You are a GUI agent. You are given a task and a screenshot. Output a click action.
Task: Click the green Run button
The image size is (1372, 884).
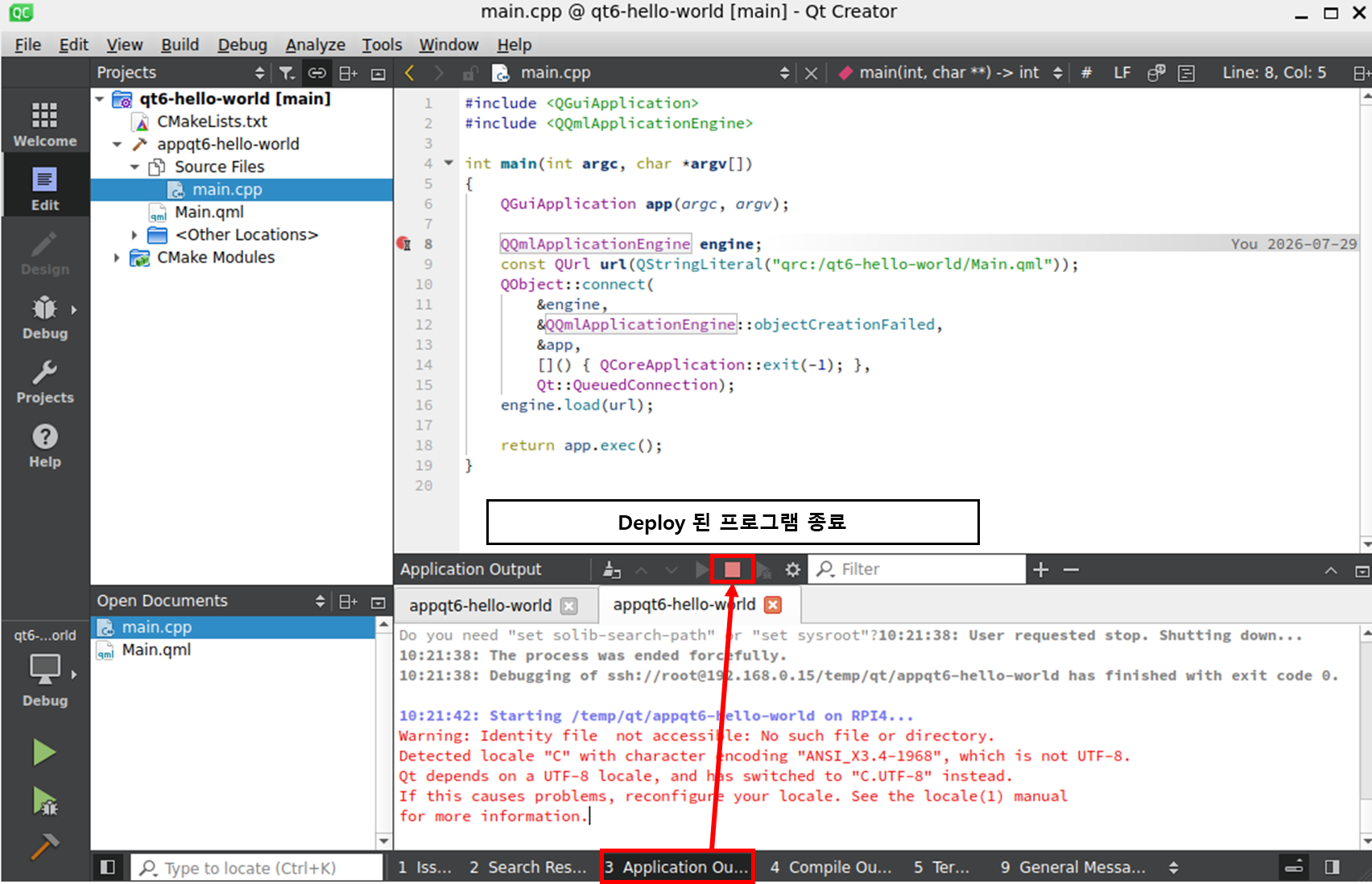click(44, 753)
